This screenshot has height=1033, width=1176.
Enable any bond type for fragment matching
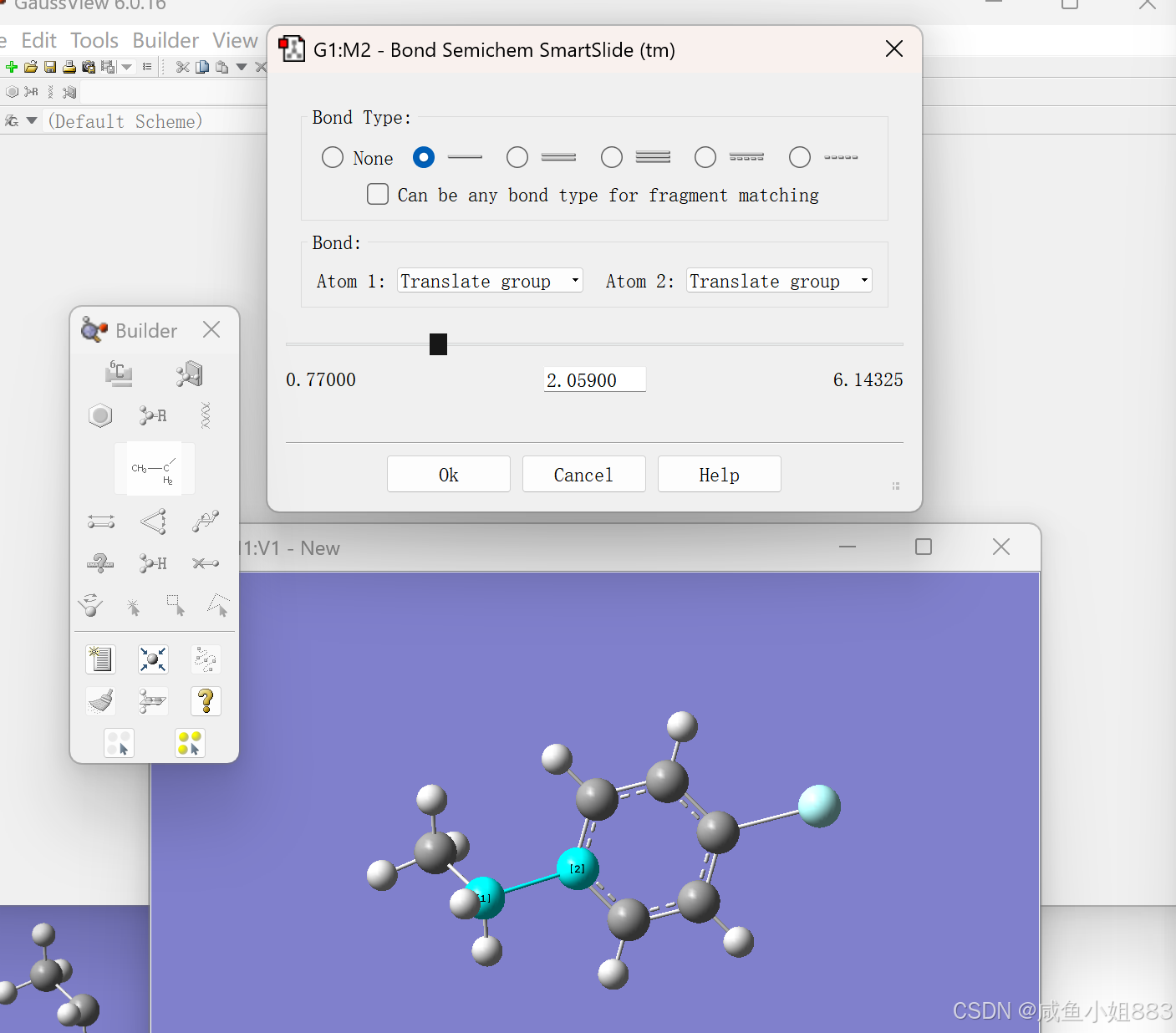378,195
